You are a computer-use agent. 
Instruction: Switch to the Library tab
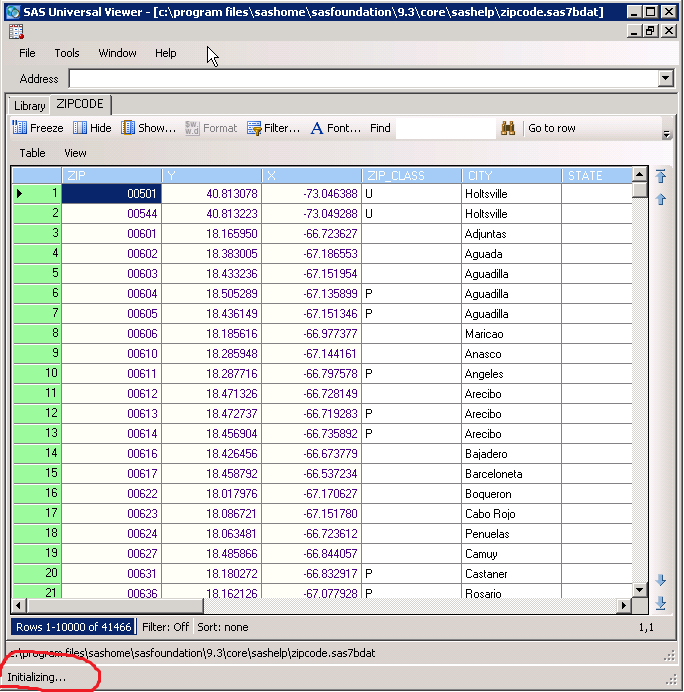click(x=30, y=106)
